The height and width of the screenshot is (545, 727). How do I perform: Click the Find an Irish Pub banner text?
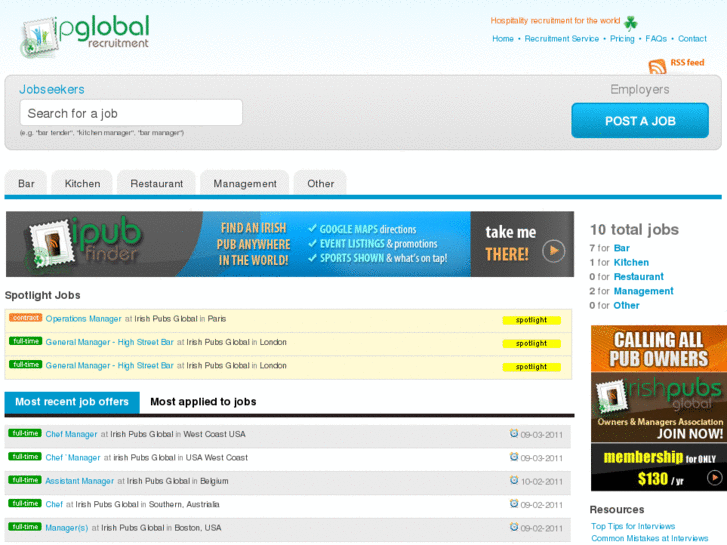(x=254, y=244)
